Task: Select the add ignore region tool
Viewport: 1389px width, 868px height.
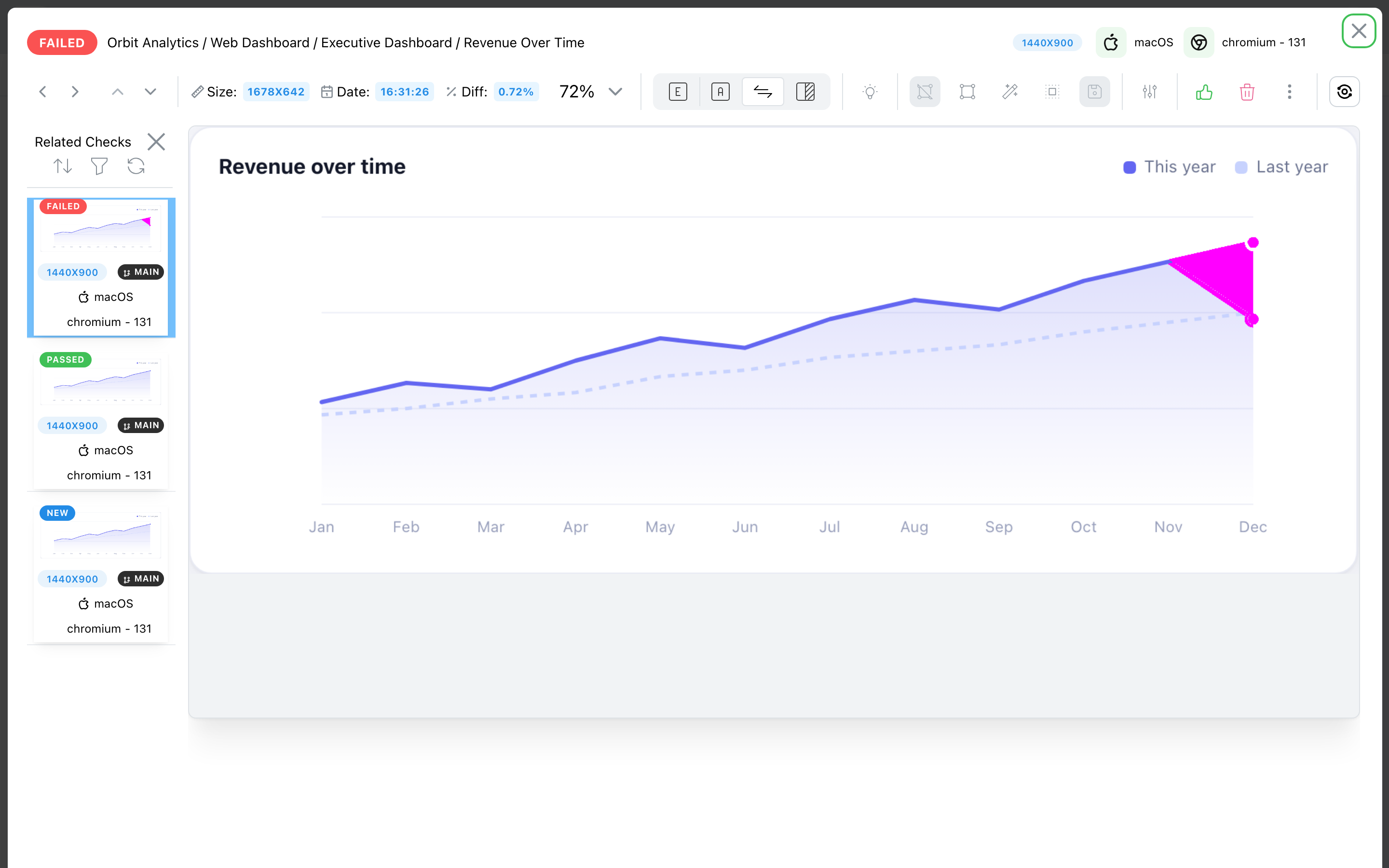Action: pos(967,92)
